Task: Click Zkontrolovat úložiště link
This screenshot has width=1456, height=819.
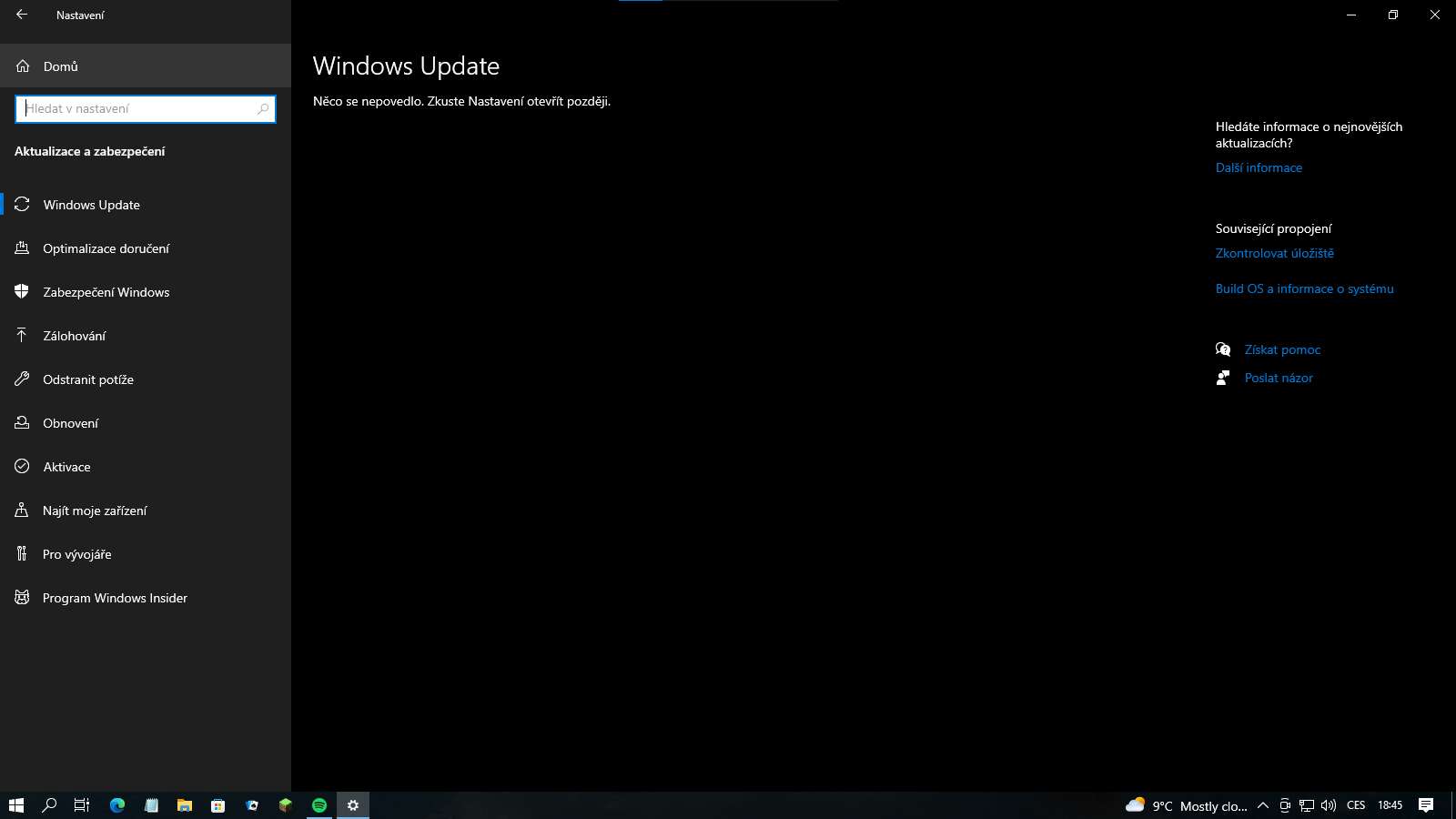Action: 1274,254
